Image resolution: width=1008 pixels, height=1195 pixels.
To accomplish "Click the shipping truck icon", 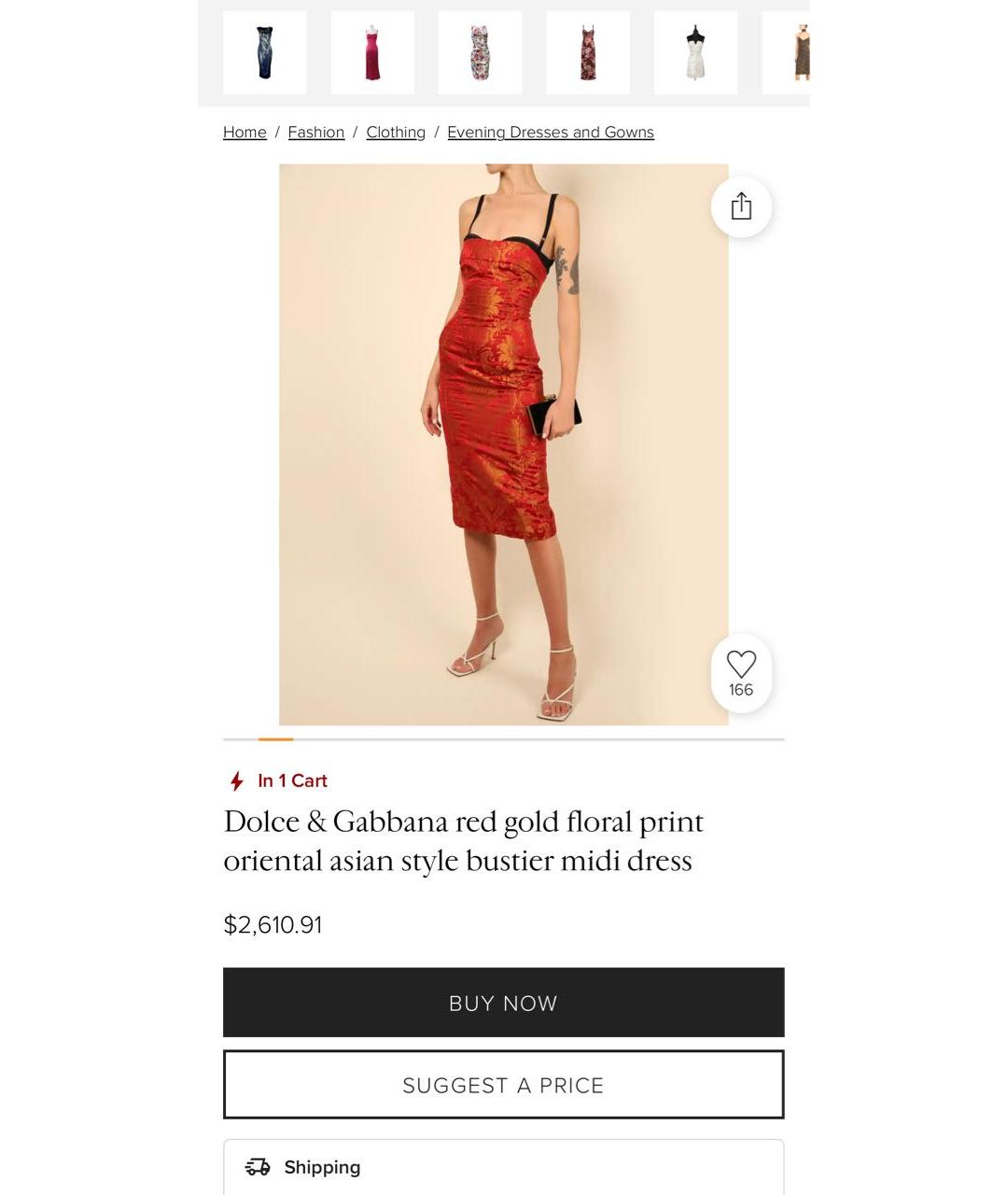I will [258, 1167].
